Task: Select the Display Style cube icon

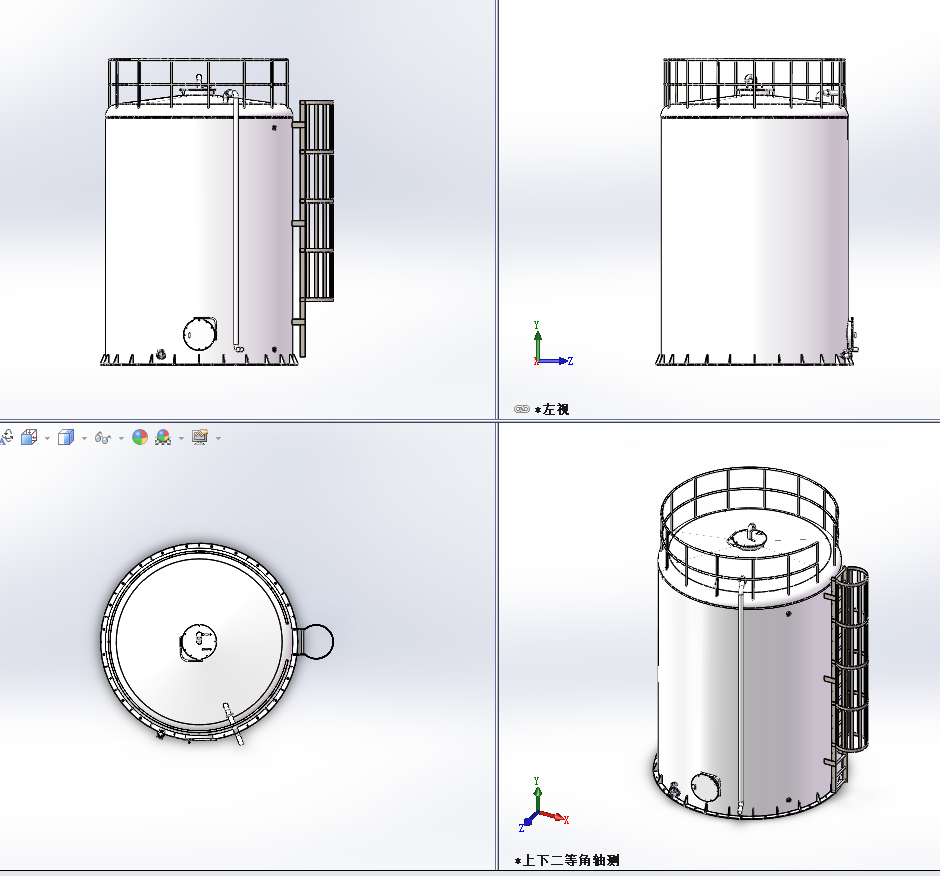Action: point(66,438)
